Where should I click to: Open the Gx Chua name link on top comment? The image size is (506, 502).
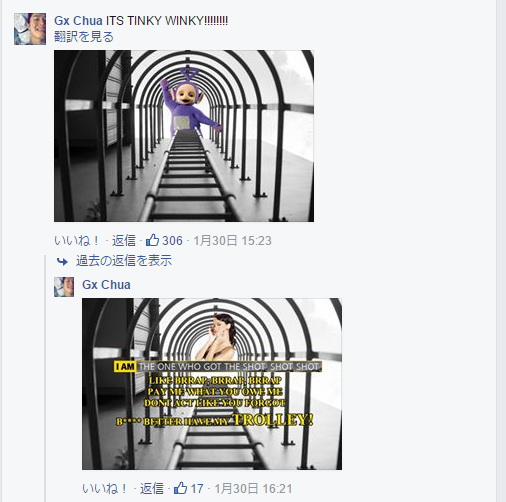(x=78, y=21)
